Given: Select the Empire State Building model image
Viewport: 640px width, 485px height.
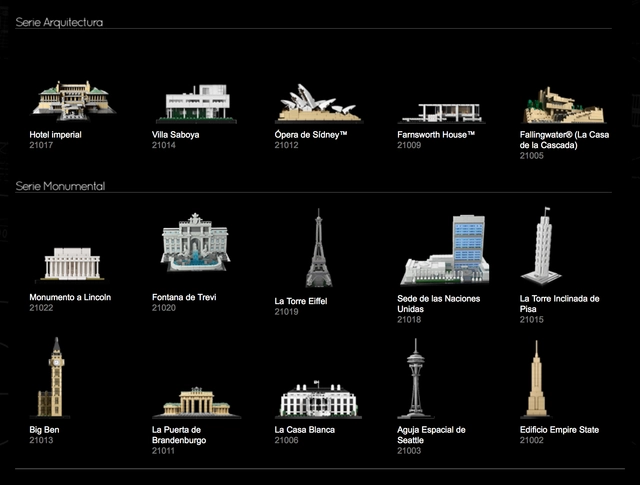Looking at the screenshot, I should (536, 379).
